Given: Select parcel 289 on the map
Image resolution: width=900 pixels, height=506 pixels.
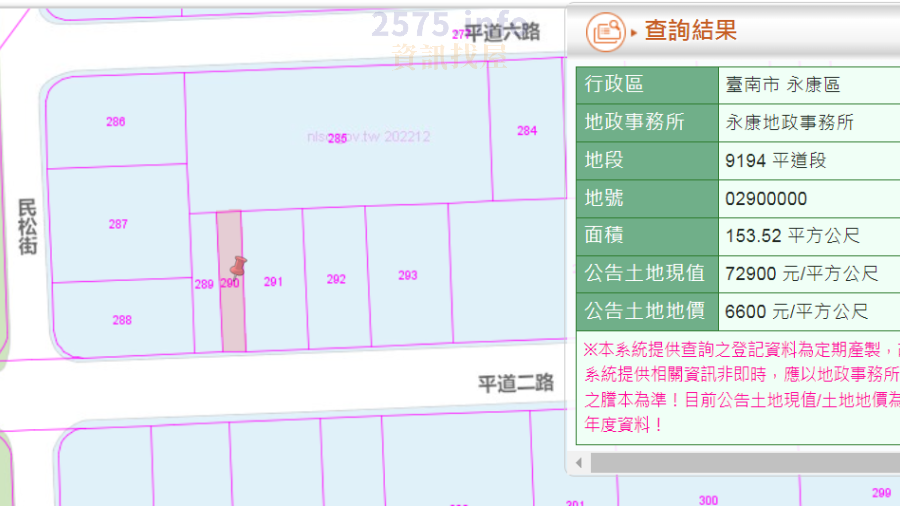Looking at the screenshot, I should 204,285.
